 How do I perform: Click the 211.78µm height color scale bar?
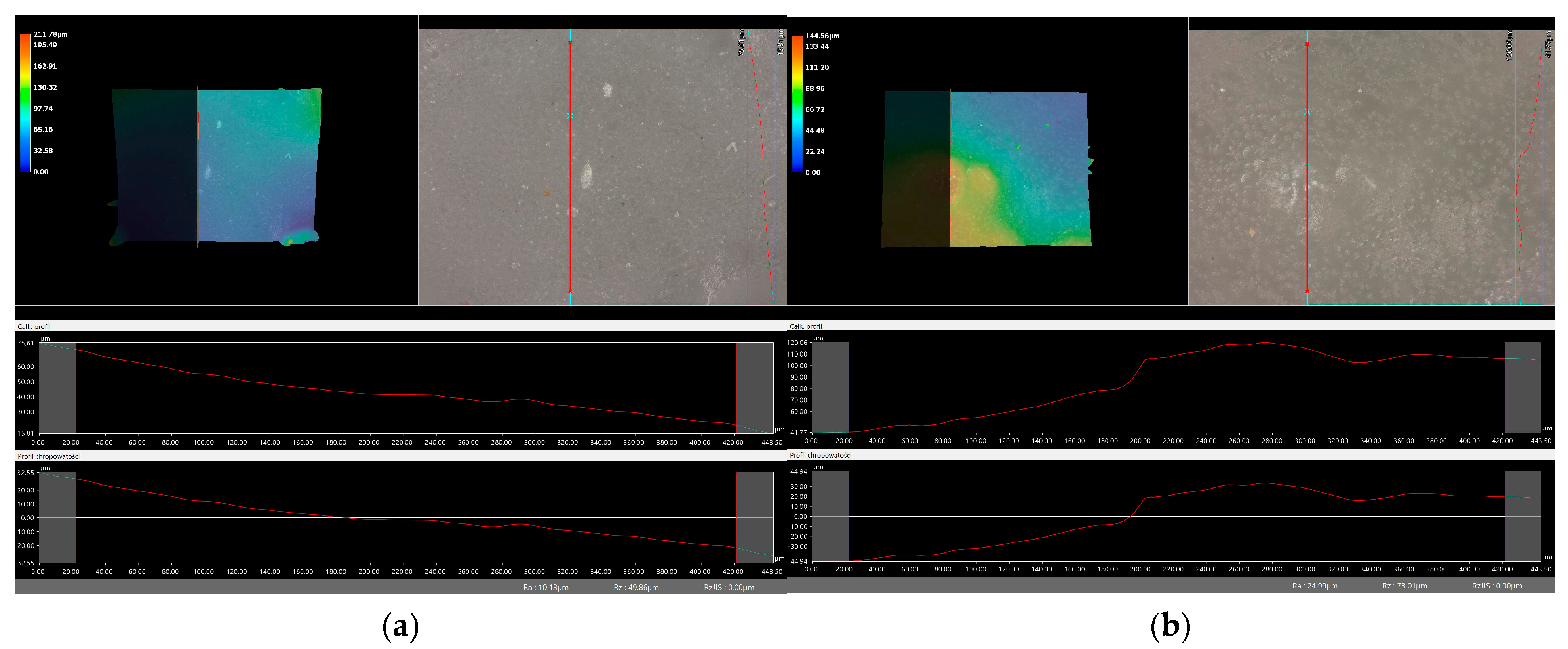(25, 102)
